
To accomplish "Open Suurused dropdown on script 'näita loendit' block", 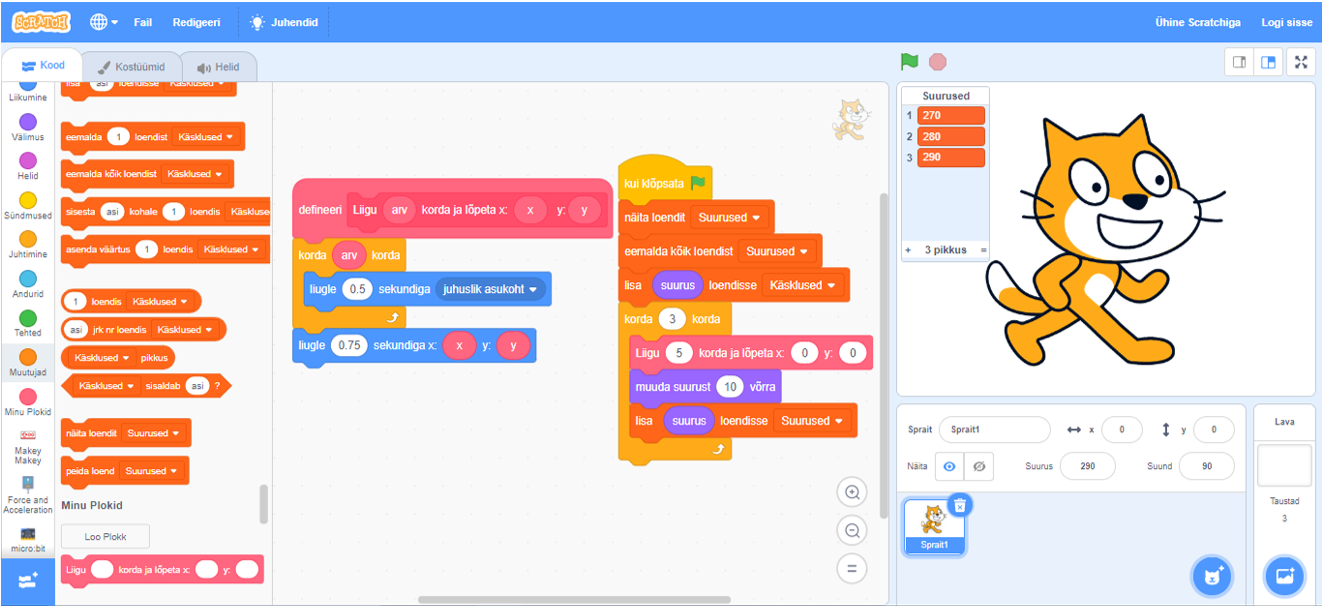I will (x=729, y=217).
